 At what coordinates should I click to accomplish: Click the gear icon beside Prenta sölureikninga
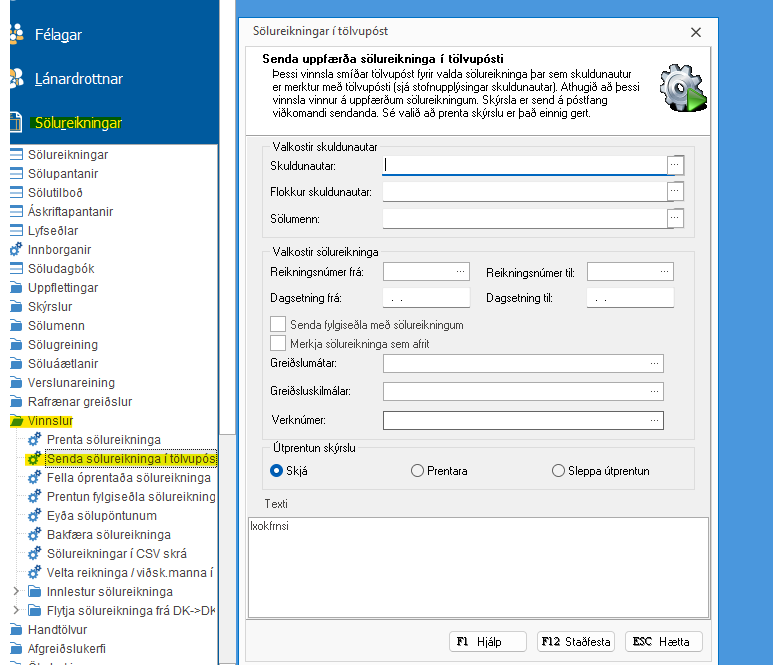pos(34,440)
